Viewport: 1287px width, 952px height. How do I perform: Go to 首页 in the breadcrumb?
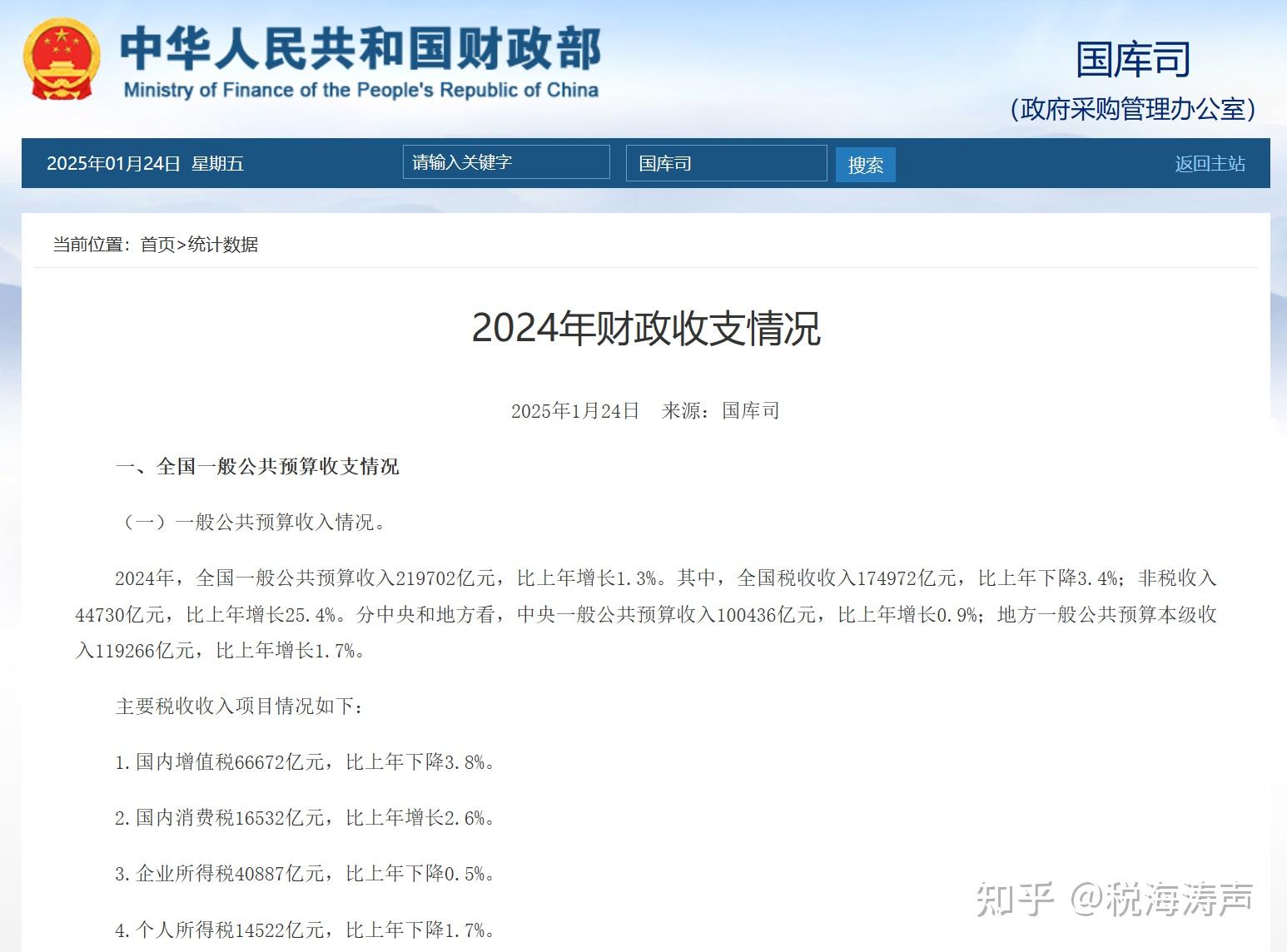click(157, 245)
